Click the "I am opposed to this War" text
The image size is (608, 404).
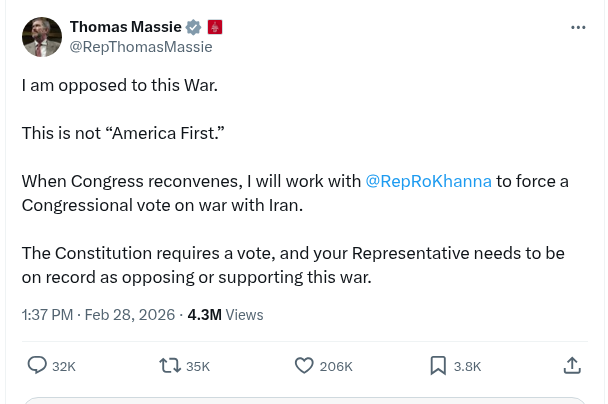(x=120, y=85)
